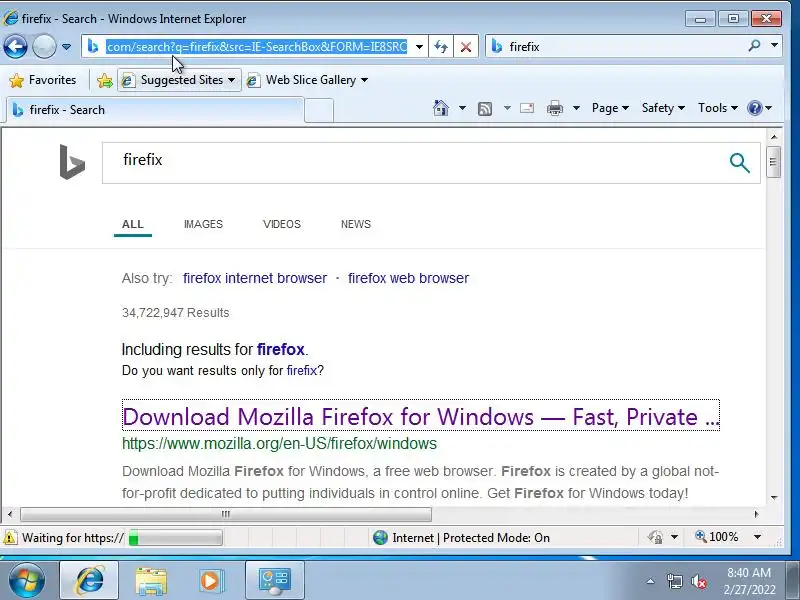Click the vertical scrollbar up arrow
Viewport: 800px width, 600px height.
point(774,137)
